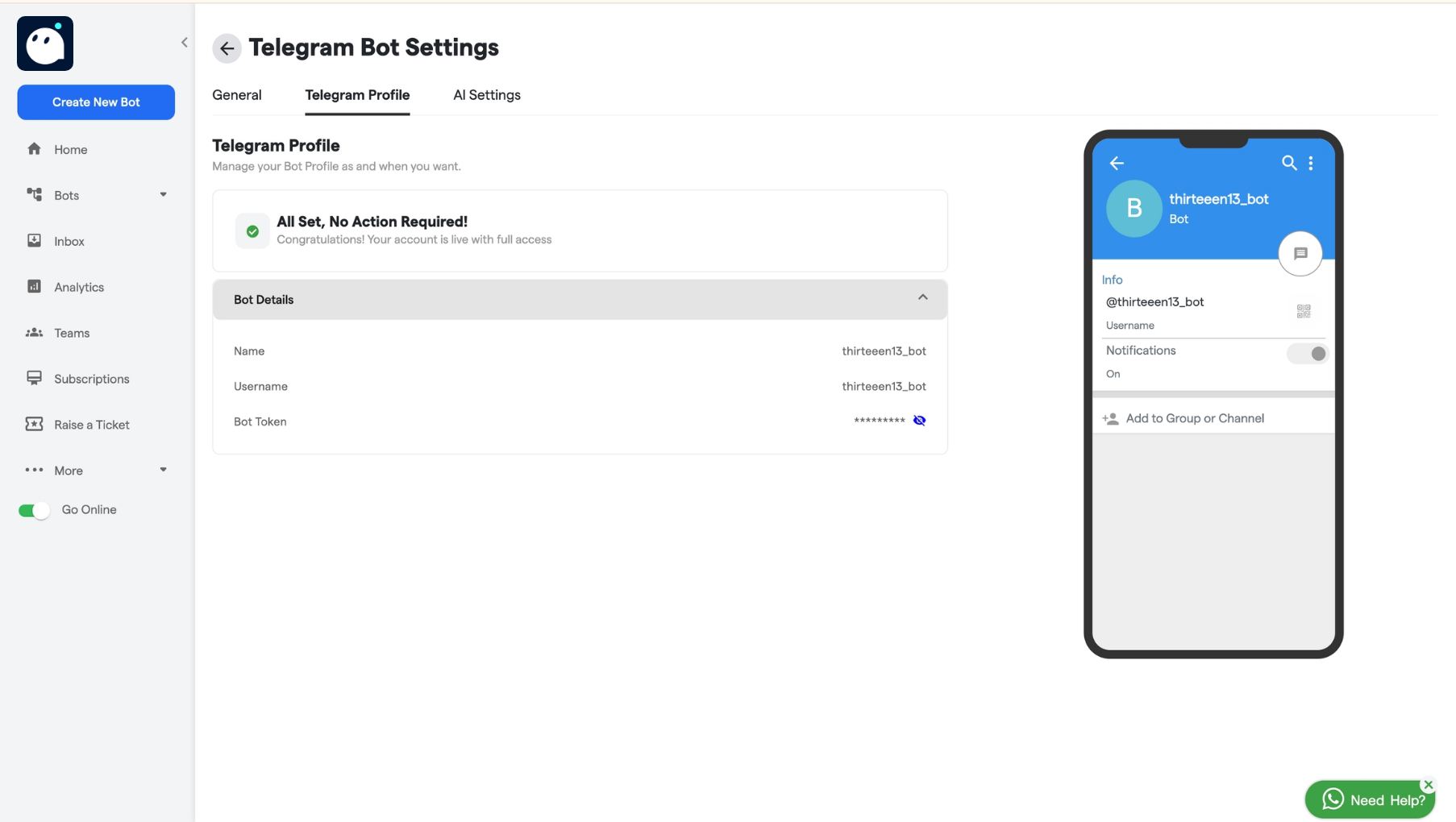1456x822 pixels.
Task: Dismiss the Need Help widget
Action: click(1429, 784)
